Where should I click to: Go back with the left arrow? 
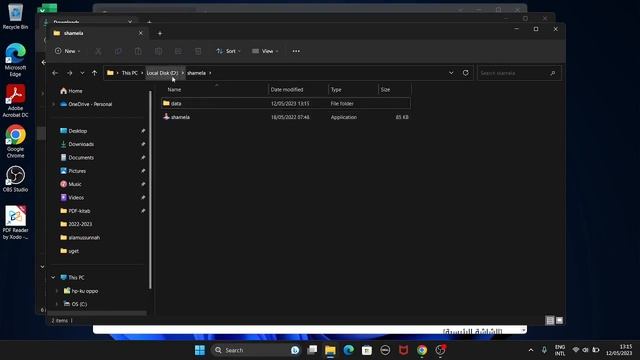[55, 73]
